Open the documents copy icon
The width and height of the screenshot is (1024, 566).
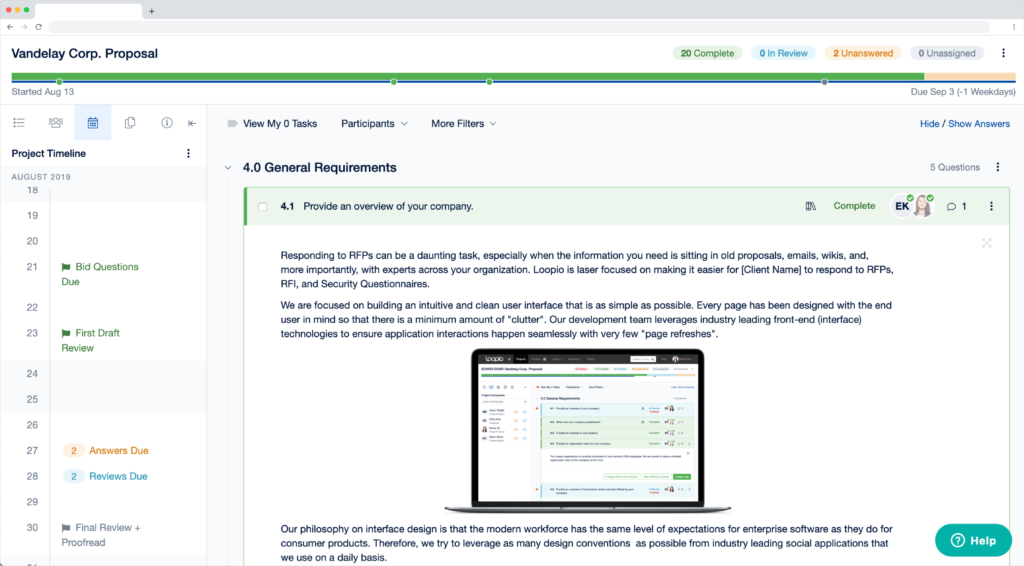130,123
